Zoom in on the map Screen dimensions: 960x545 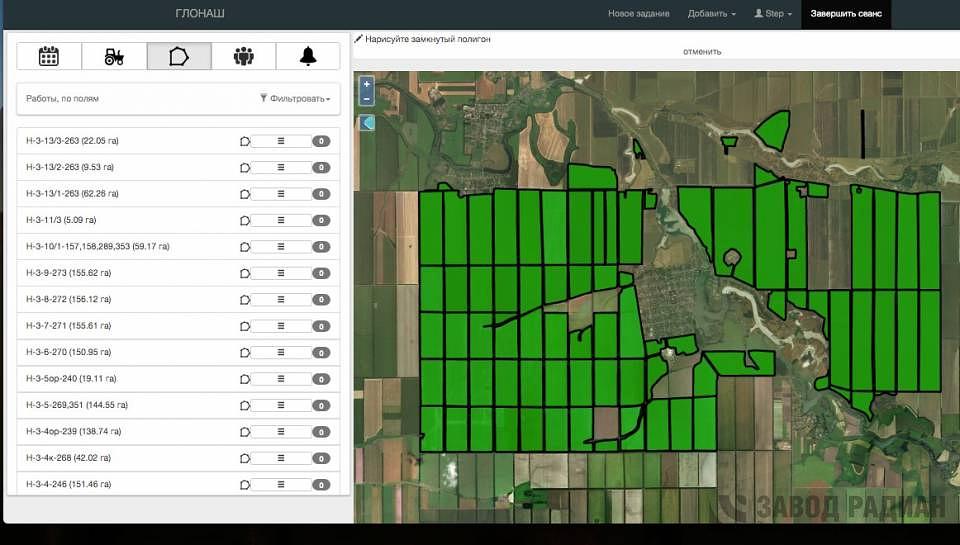coord(367,84)
